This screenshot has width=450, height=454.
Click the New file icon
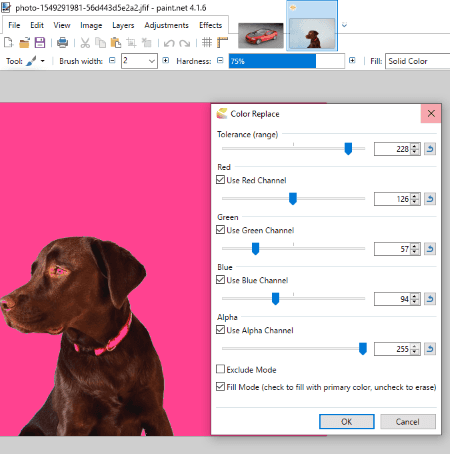pyautogui.click(x=8, y=42)
